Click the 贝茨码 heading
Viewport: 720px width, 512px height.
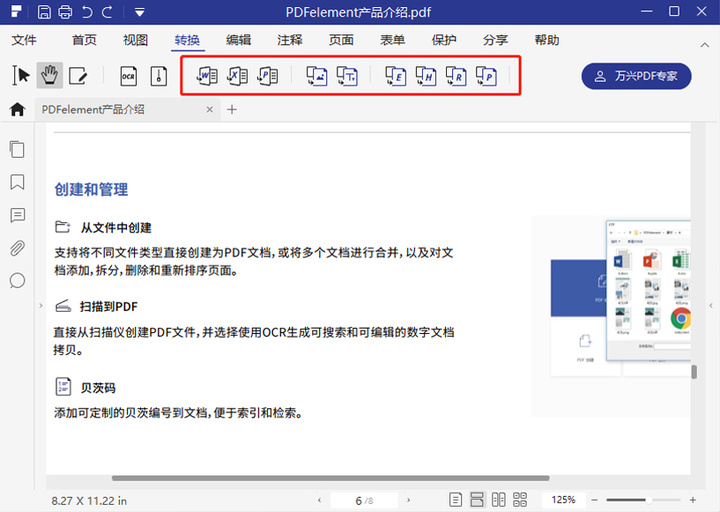click(98, 388)
